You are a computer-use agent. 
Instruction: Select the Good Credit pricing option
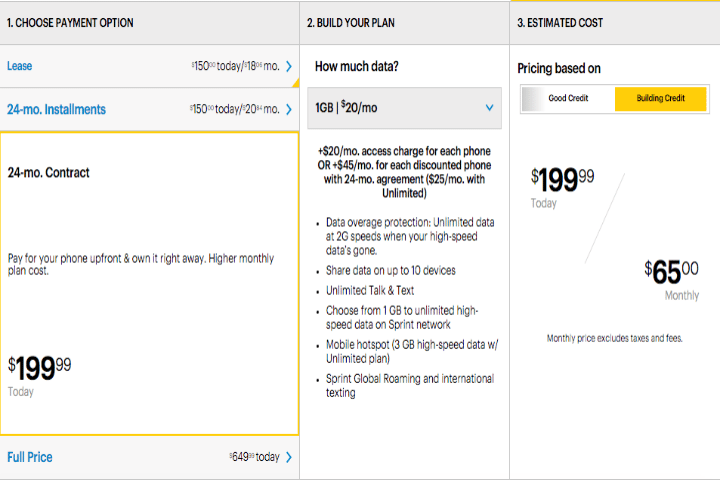pos(567,99)
